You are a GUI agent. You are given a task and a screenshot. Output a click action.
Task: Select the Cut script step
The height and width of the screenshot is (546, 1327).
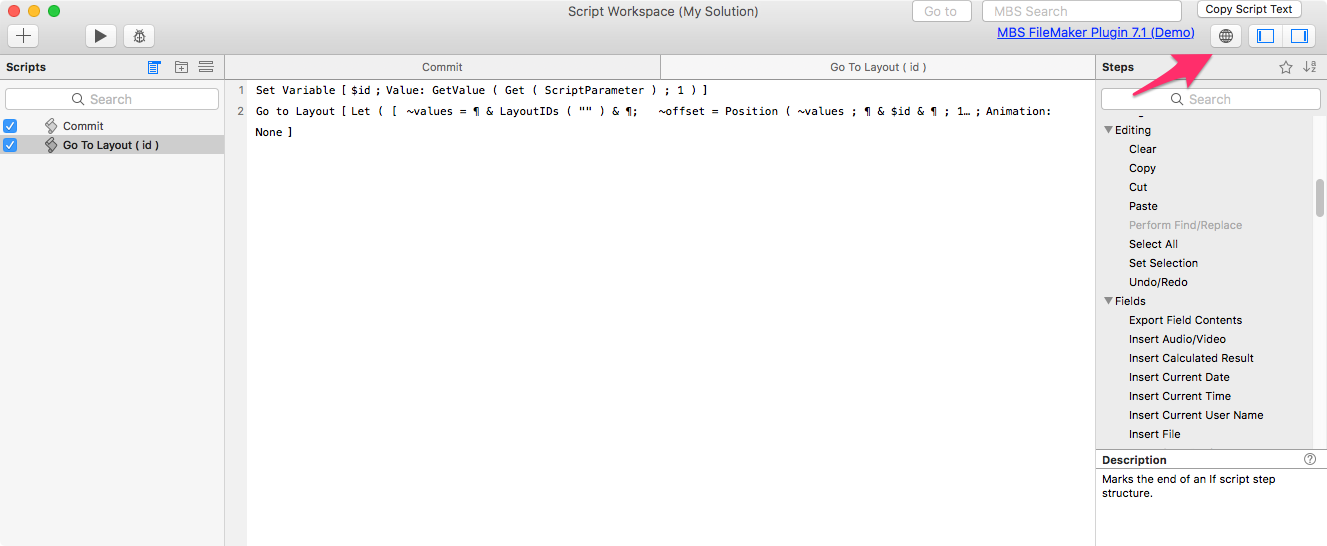point(1138,187)
